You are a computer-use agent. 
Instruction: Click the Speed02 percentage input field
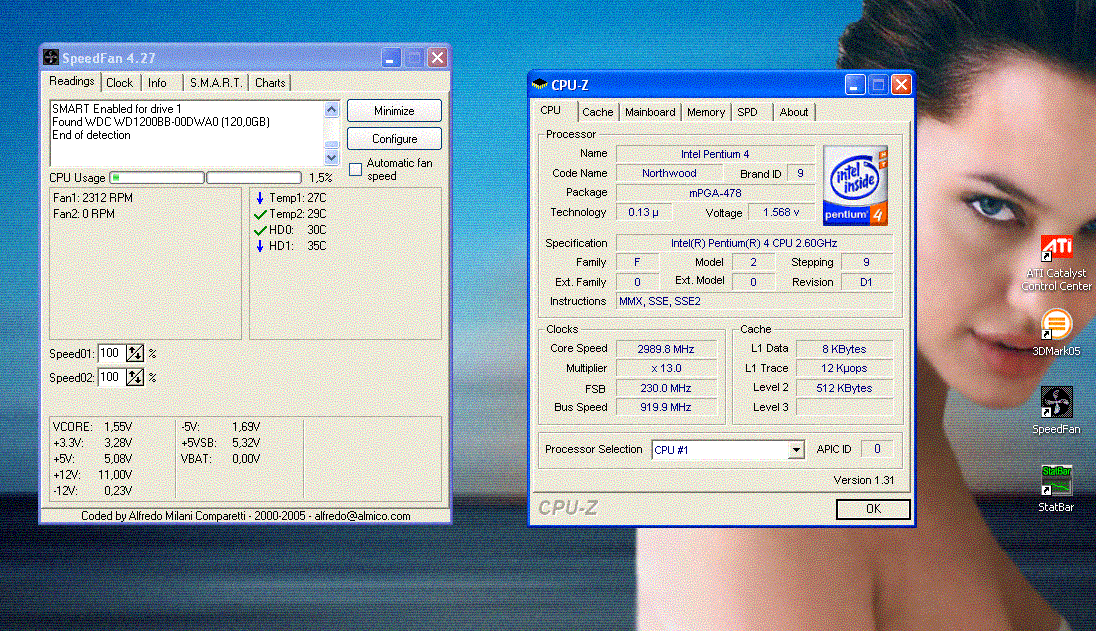tap(112, 377)
